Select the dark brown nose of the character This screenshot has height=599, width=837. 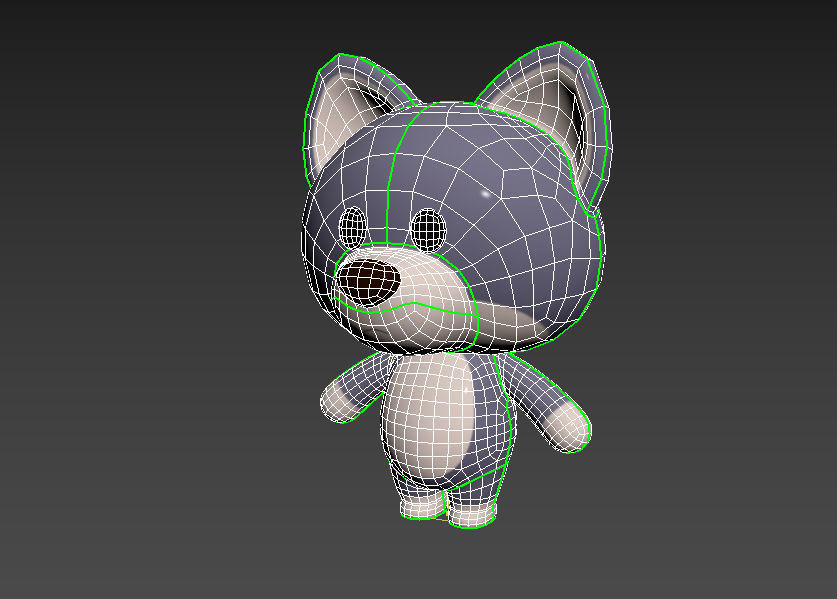(x=369, y=282)
